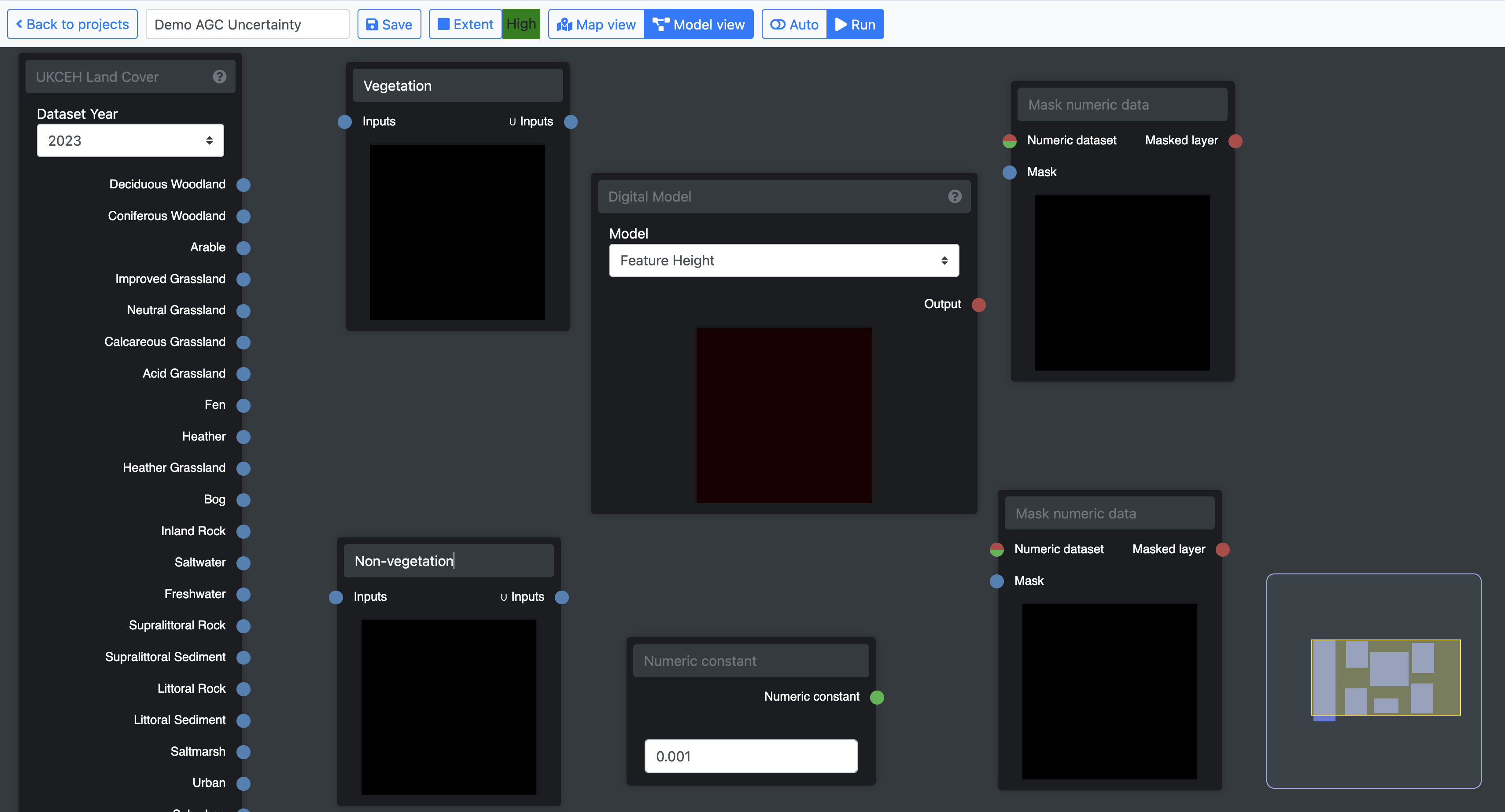Click the Digital Model Output red socket
This screenshot has width=1505, height=812.
[978, 305]
